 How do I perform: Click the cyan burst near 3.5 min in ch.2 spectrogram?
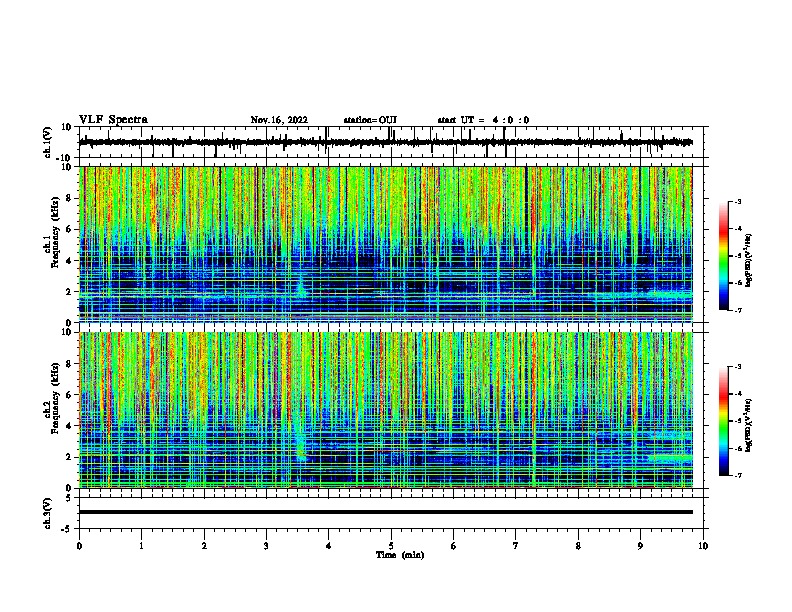[300, 439]
